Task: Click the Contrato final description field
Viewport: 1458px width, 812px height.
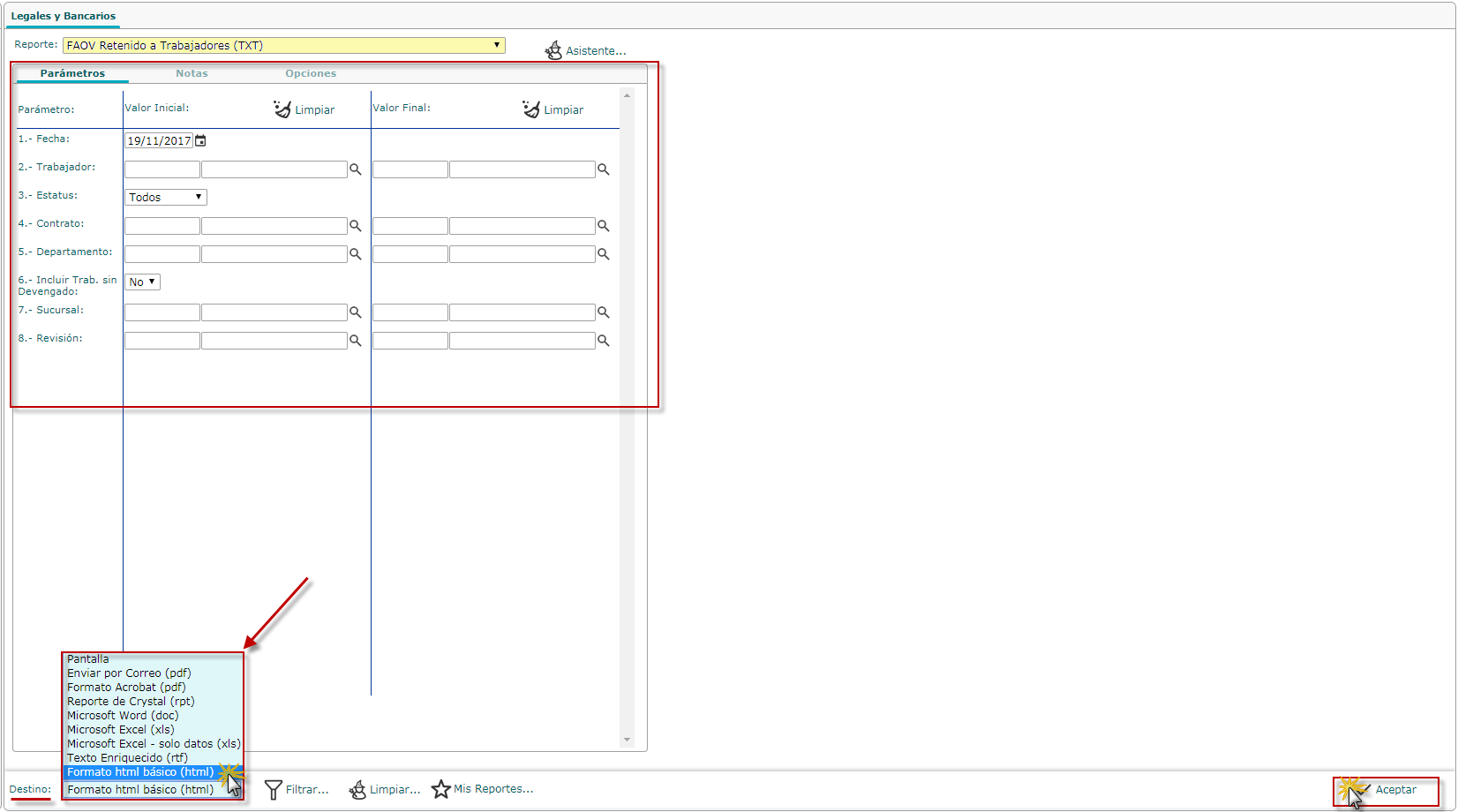Action: coord(522,226)
